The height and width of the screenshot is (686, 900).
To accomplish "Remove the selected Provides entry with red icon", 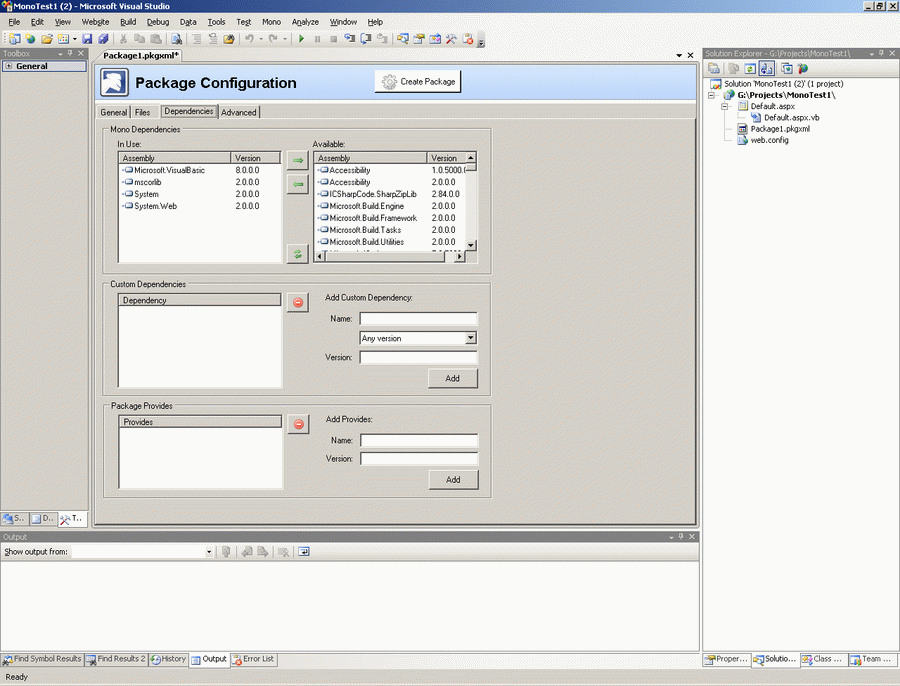I will click(298, 424).
